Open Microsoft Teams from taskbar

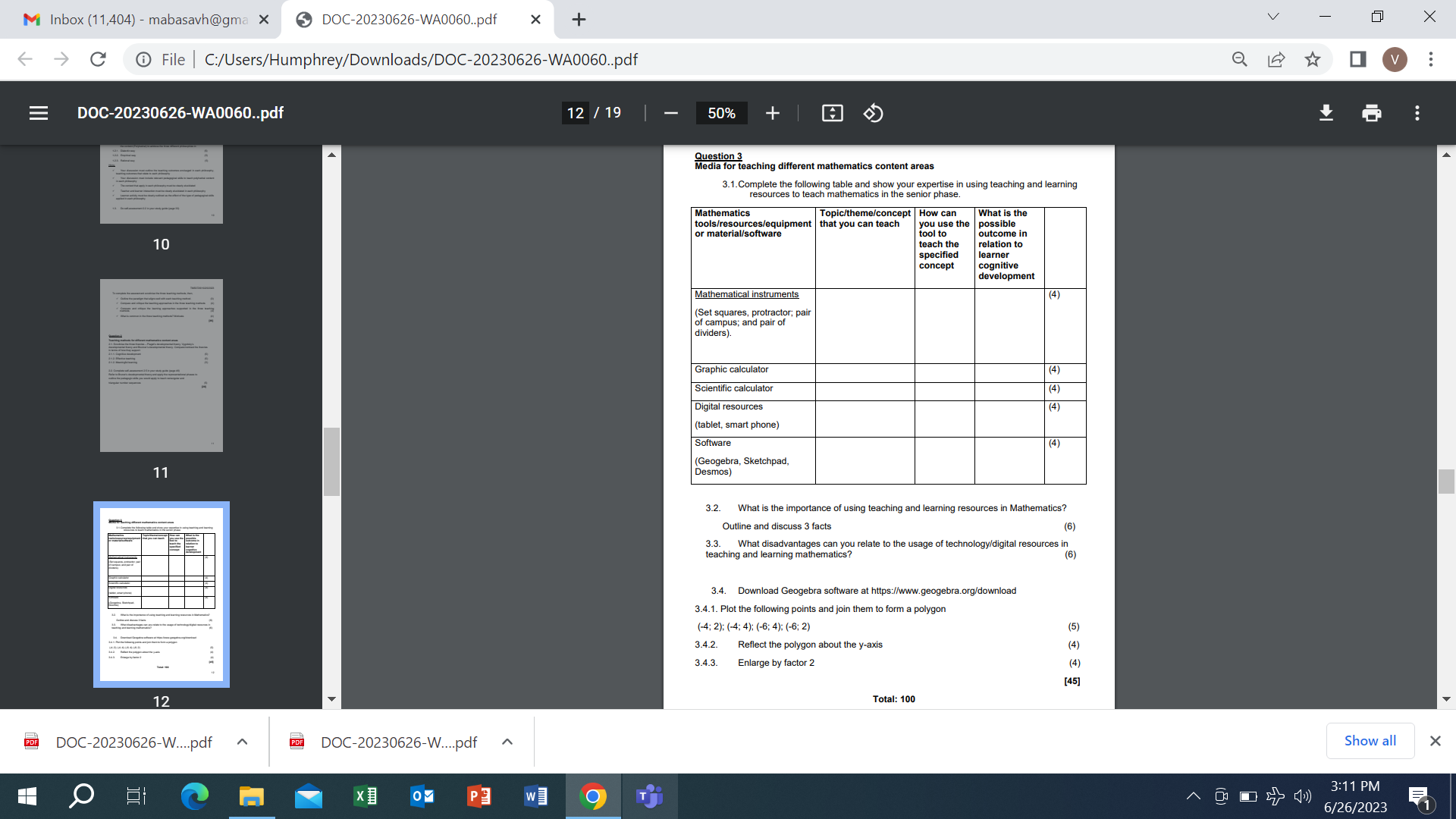click(x=649, y=796)
